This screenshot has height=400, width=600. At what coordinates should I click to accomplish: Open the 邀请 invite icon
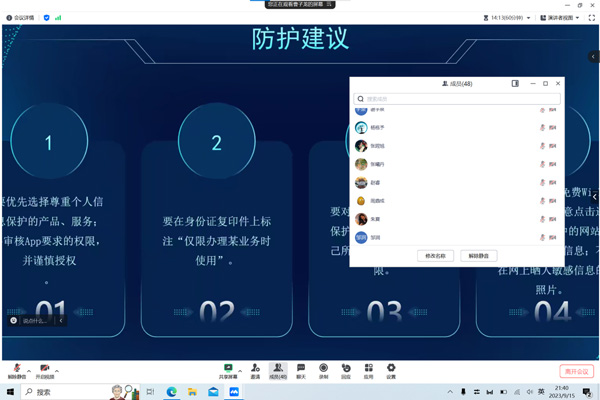click(256, 369)
